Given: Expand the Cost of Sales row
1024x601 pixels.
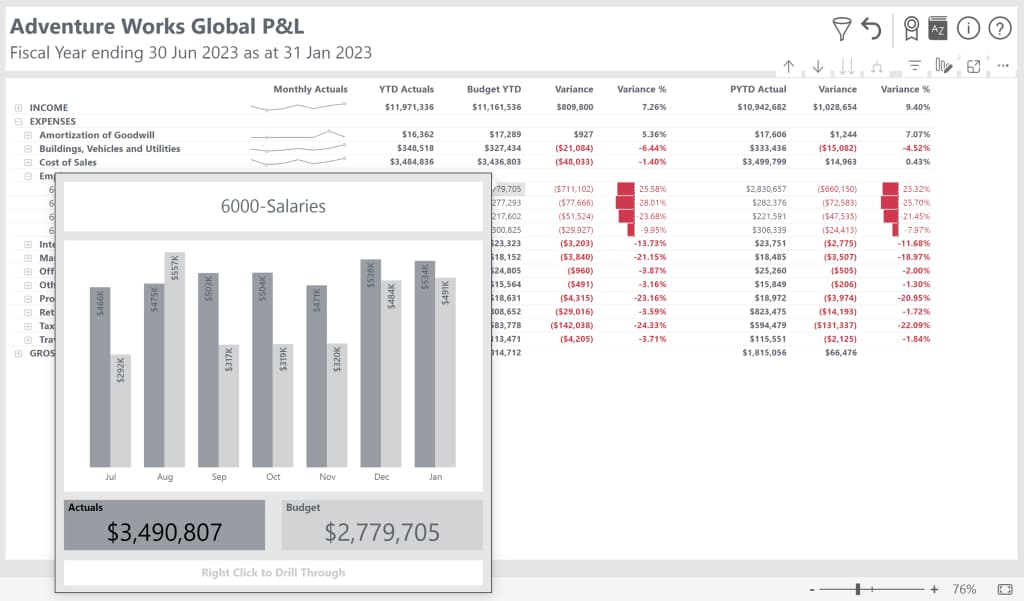Looking at the screenshot, I should tap(28, 162).
